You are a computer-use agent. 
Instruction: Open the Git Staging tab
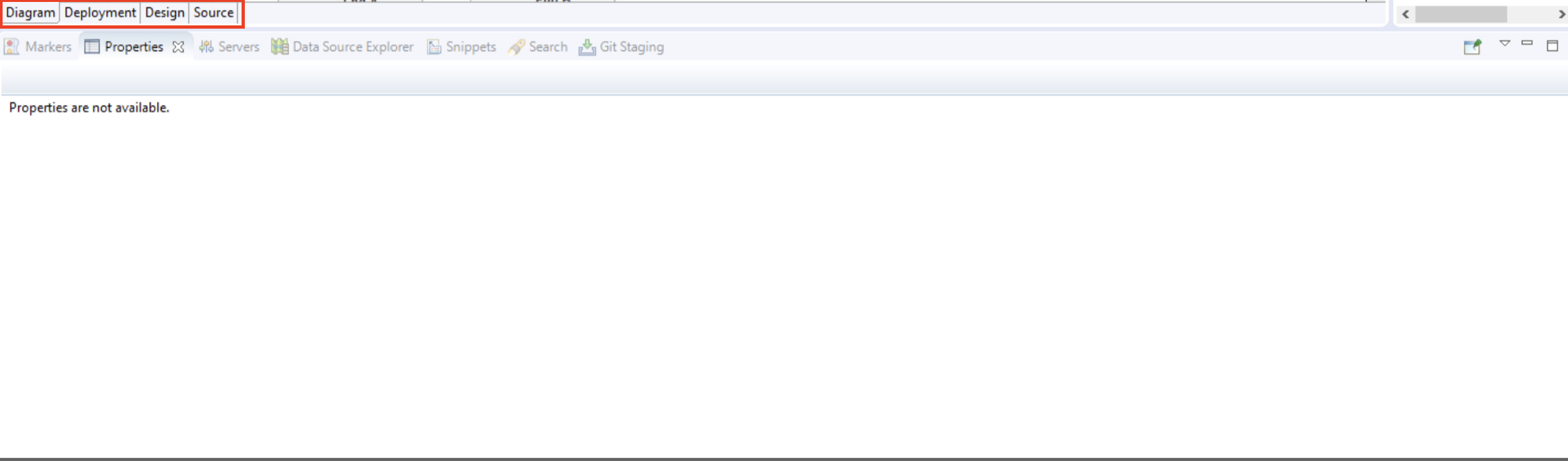tap(621, 47)
